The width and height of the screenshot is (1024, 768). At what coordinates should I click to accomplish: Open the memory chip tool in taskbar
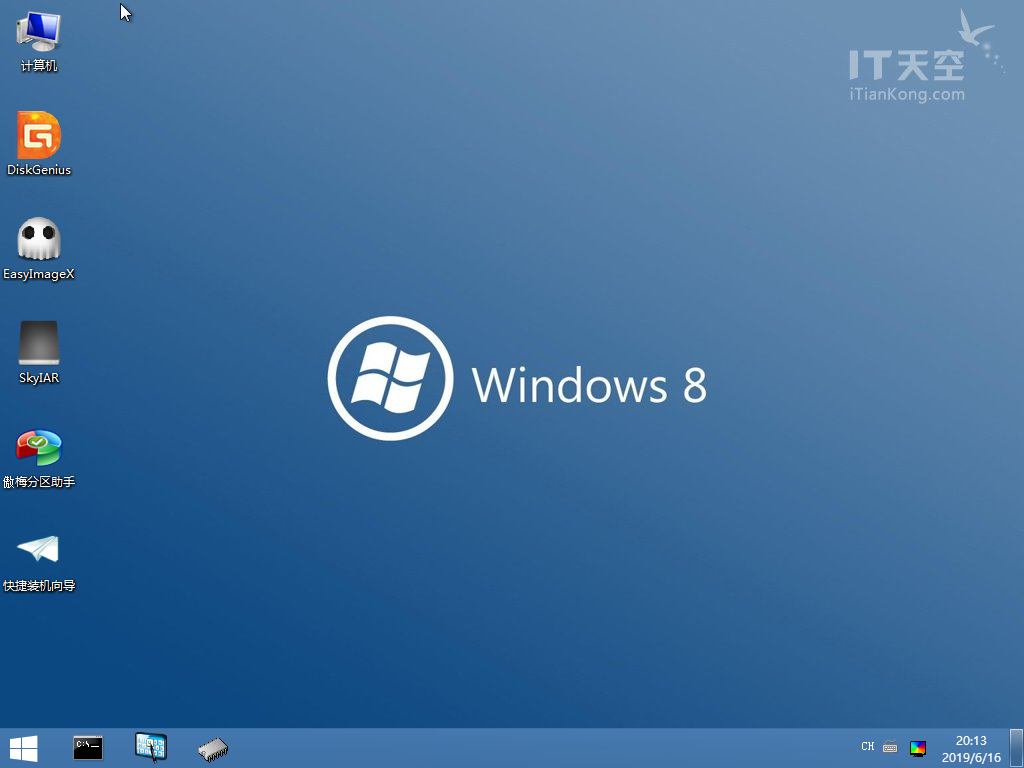(213, 749)
